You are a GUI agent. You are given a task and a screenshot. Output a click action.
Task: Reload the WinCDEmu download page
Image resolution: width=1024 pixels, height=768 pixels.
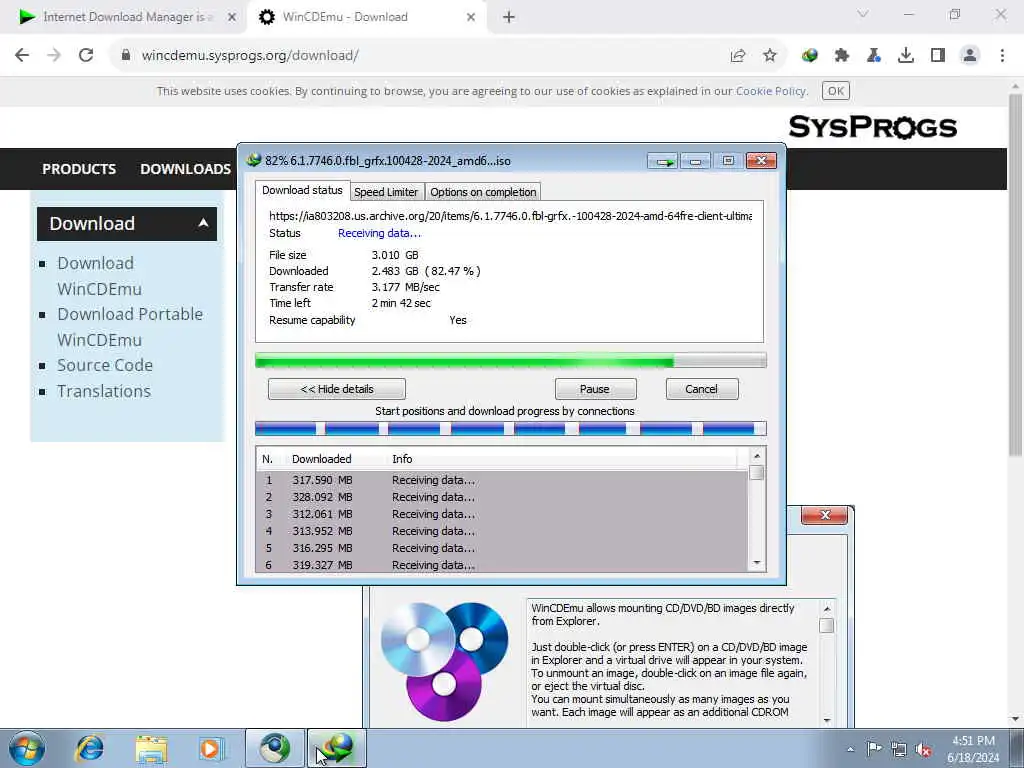click(x=86, y=56)
